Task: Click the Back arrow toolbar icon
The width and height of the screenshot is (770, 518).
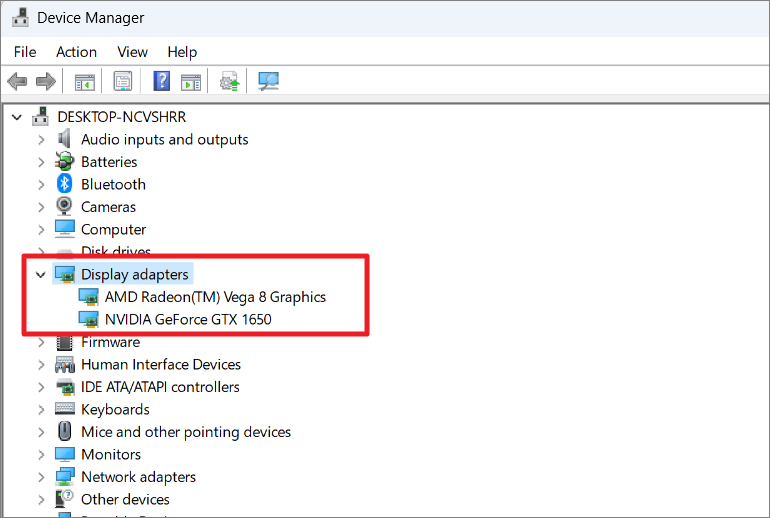Action: (x=17, y=81)
